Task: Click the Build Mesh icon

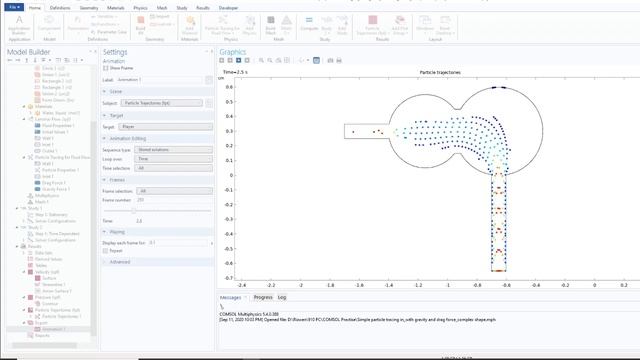Action: [x=271, y=25]
